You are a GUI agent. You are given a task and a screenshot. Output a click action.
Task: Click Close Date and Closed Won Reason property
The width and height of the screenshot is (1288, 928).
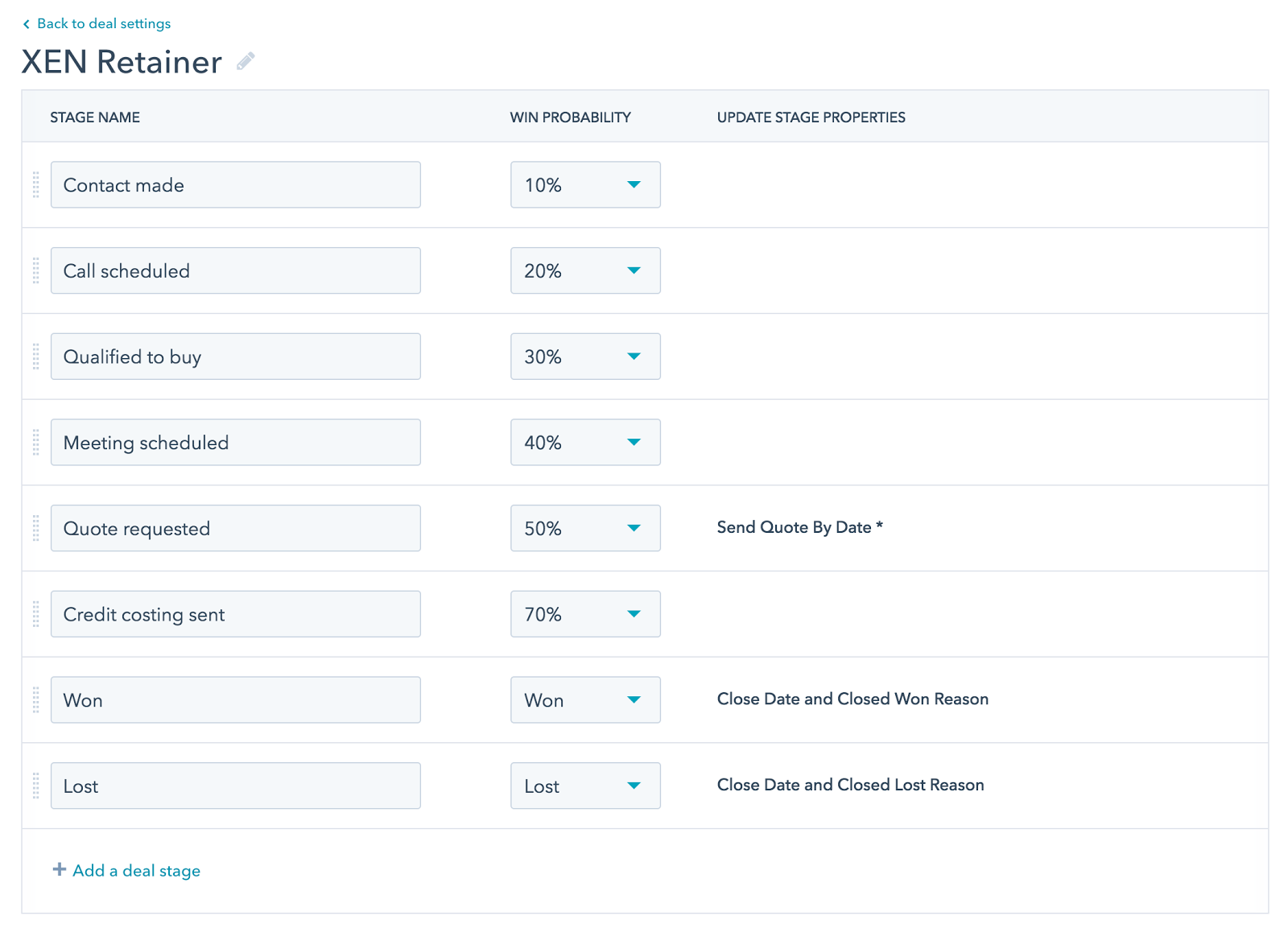point(852,699)
